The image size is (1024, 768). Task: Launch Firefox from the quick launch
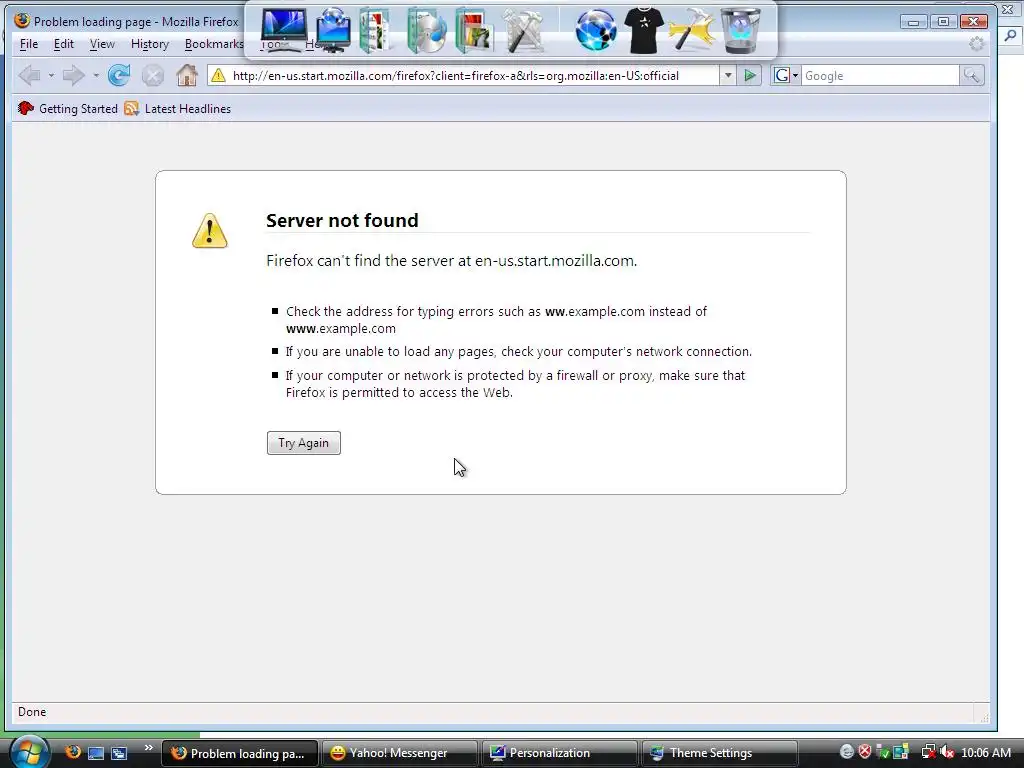(73, 752)
